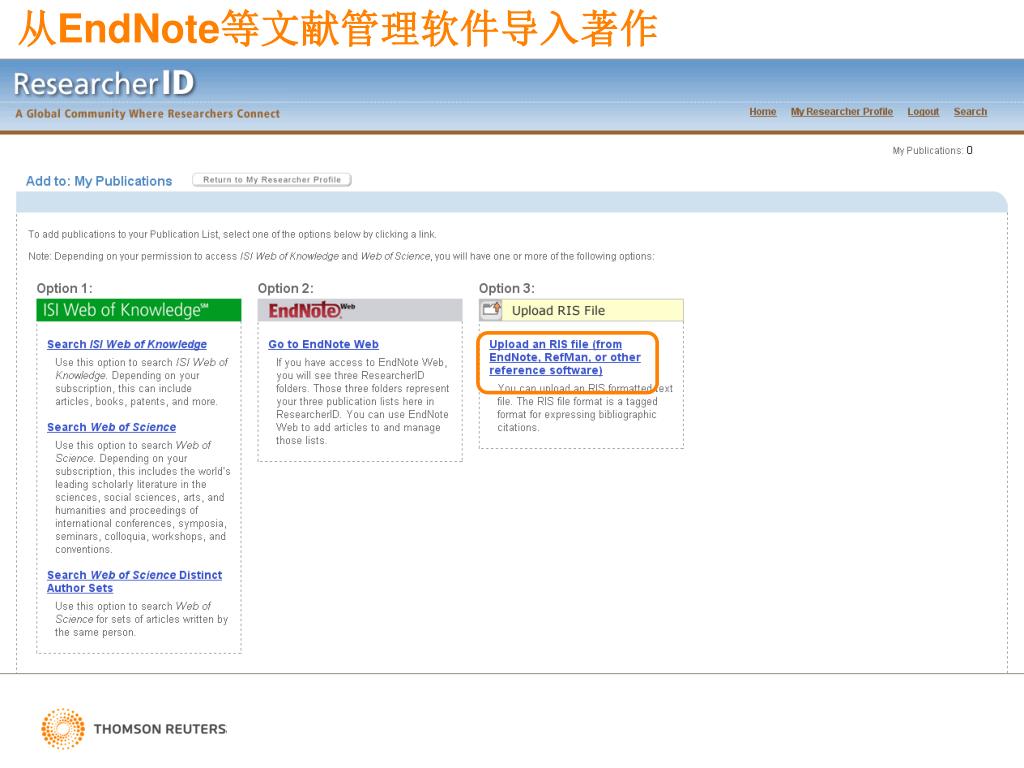Open the Search navigation link
This screenshot has width=1024, height=768.
970,112
